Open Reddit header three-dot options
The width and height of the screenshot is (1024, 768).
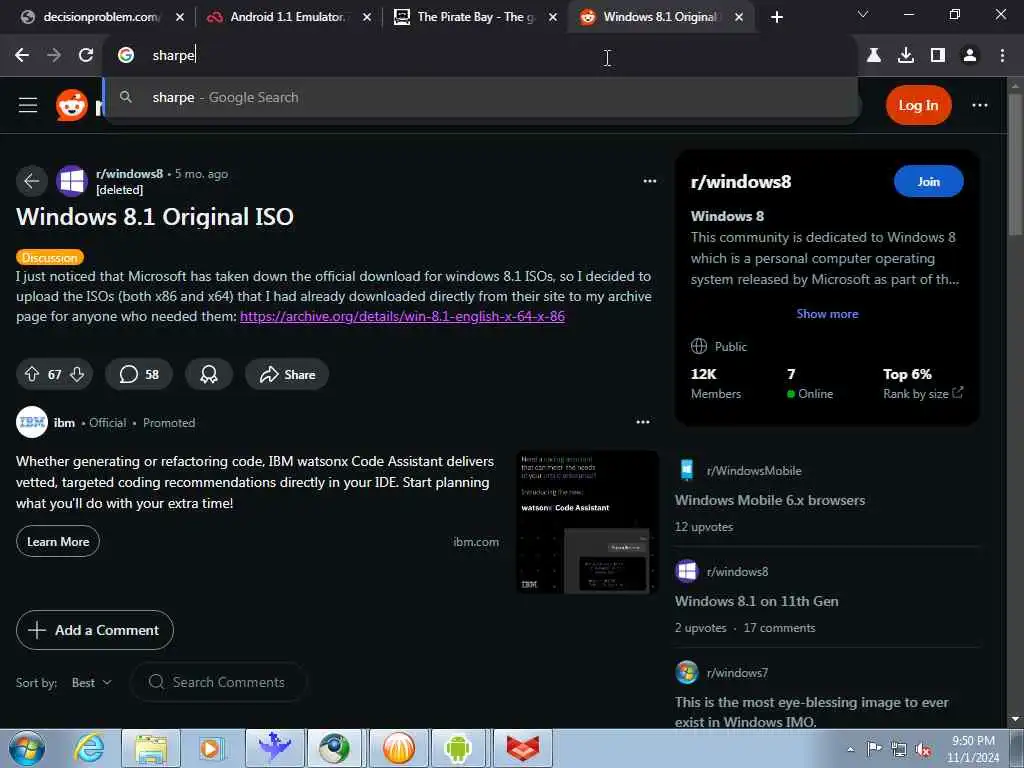[980, 105]
